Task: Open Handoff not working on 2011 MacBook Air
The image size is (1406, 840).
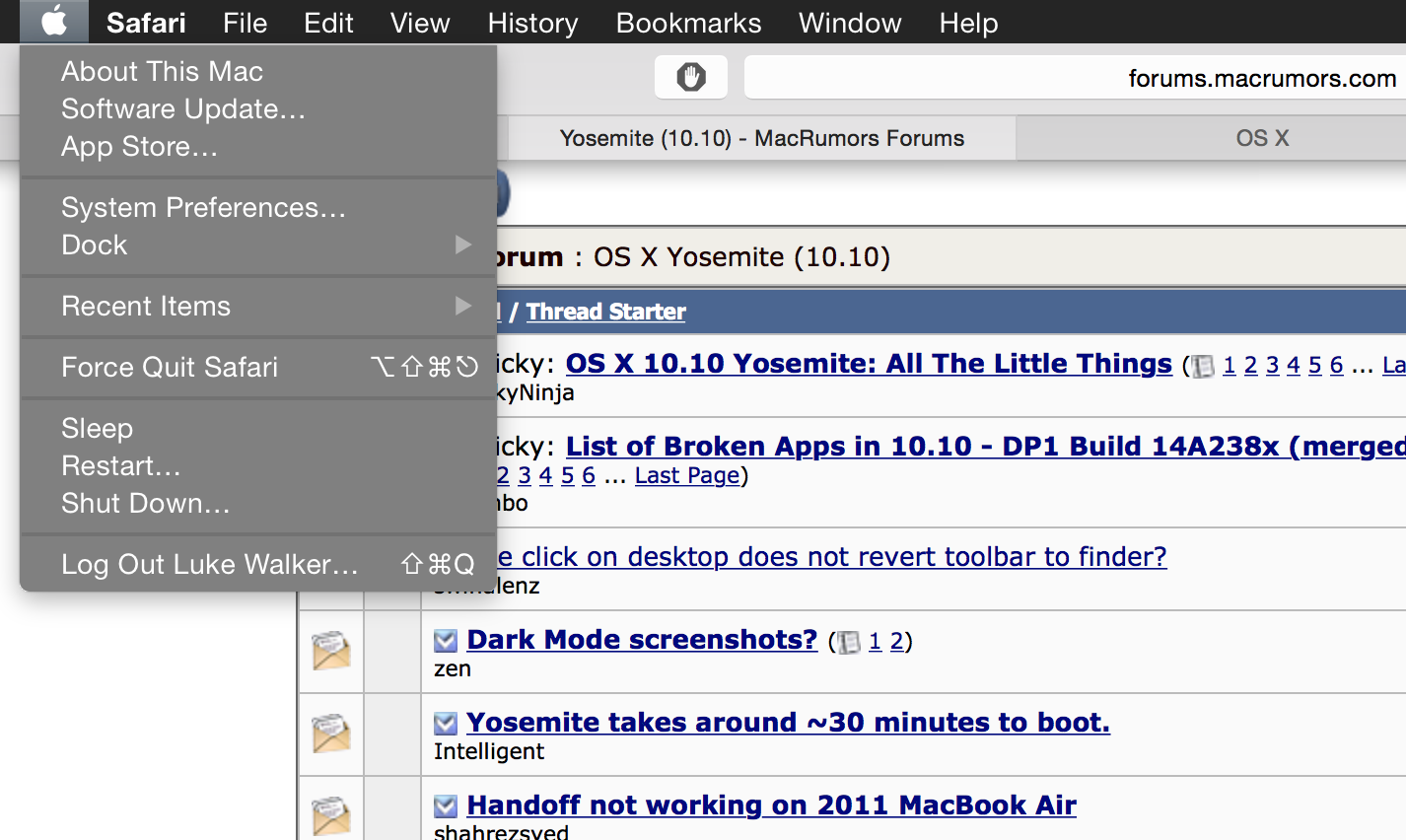Action: pos(771,805)
